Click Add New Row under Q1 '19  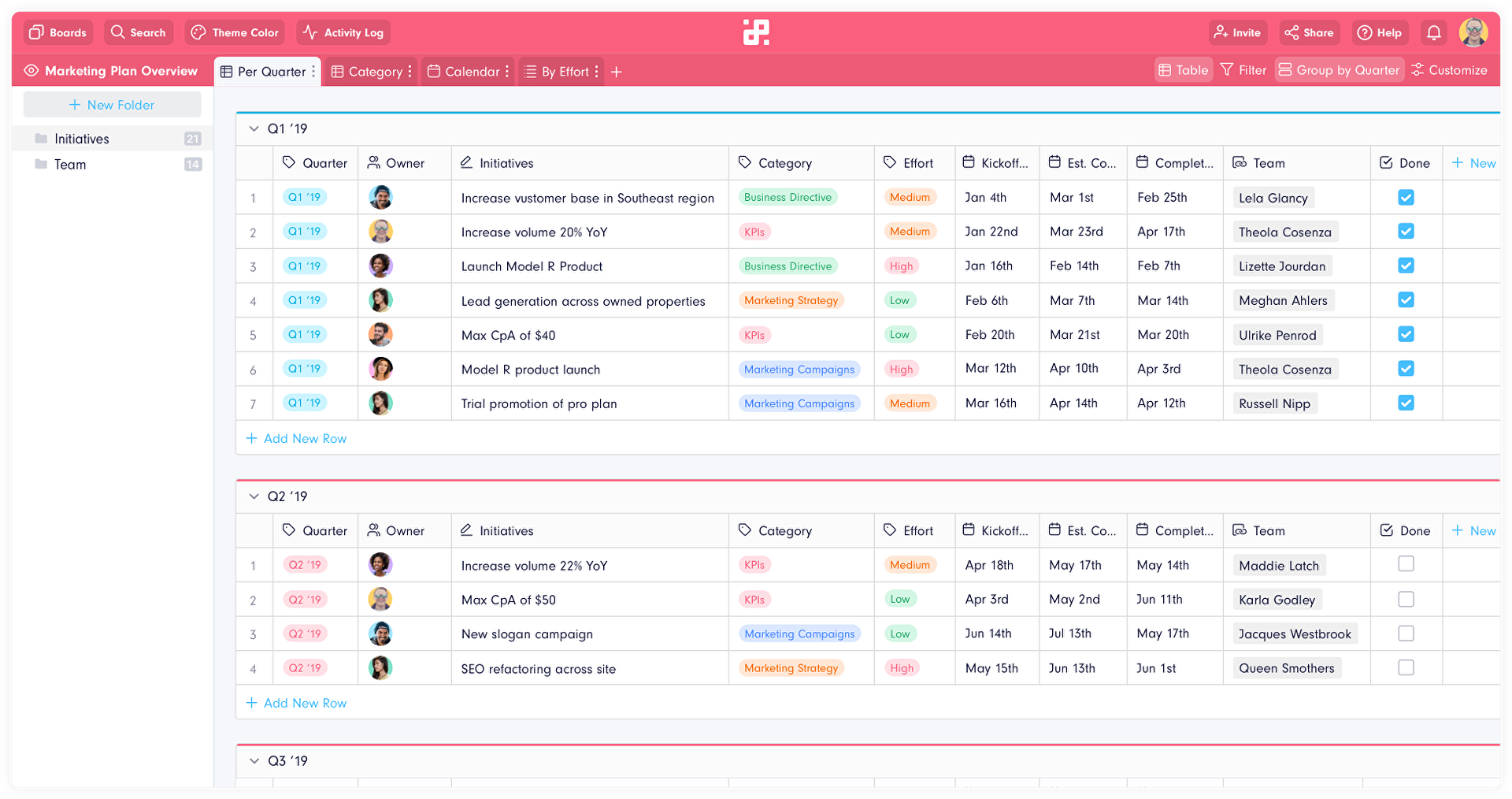coord(297,438)
